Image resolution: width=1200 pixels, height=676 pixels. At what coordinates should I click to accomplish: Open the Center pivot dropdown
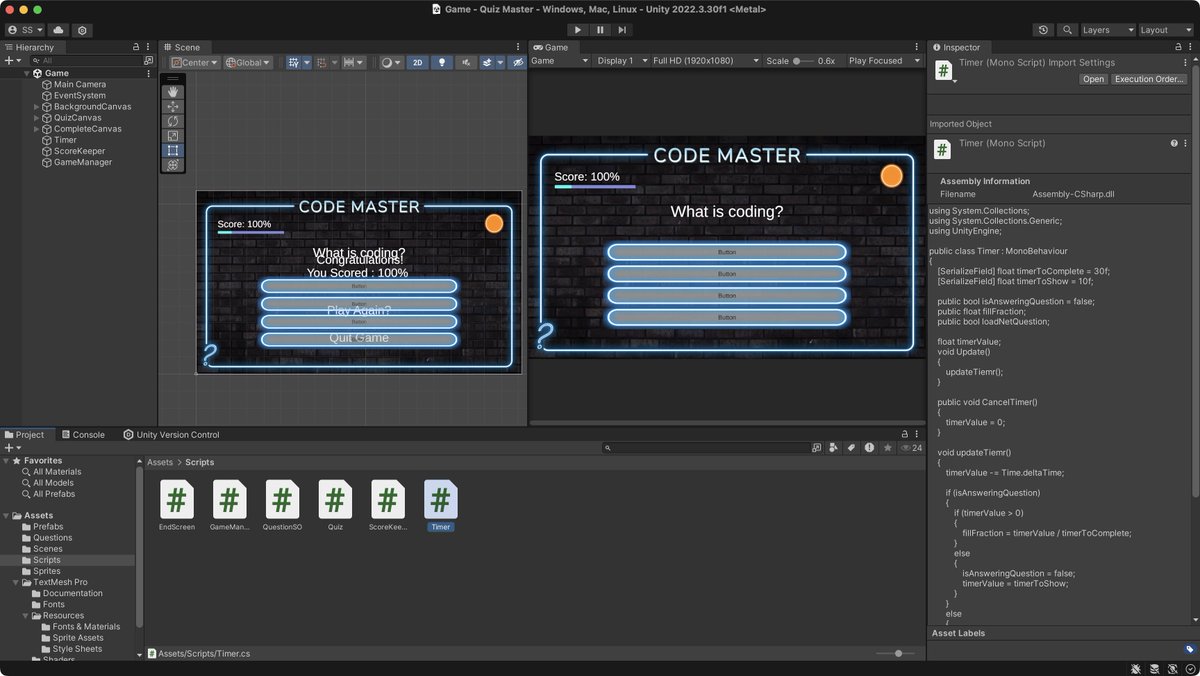coord(194,62)
